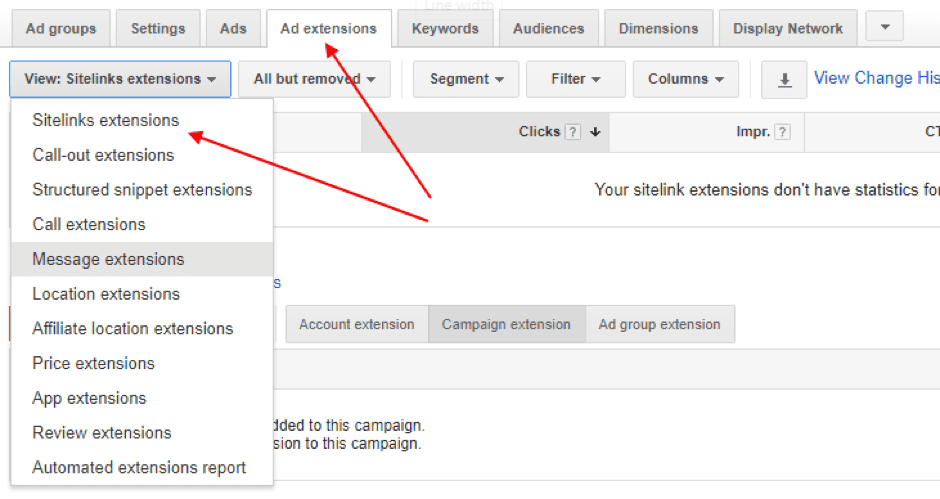Select Call-out extensions from the menu

coord(103,155)
